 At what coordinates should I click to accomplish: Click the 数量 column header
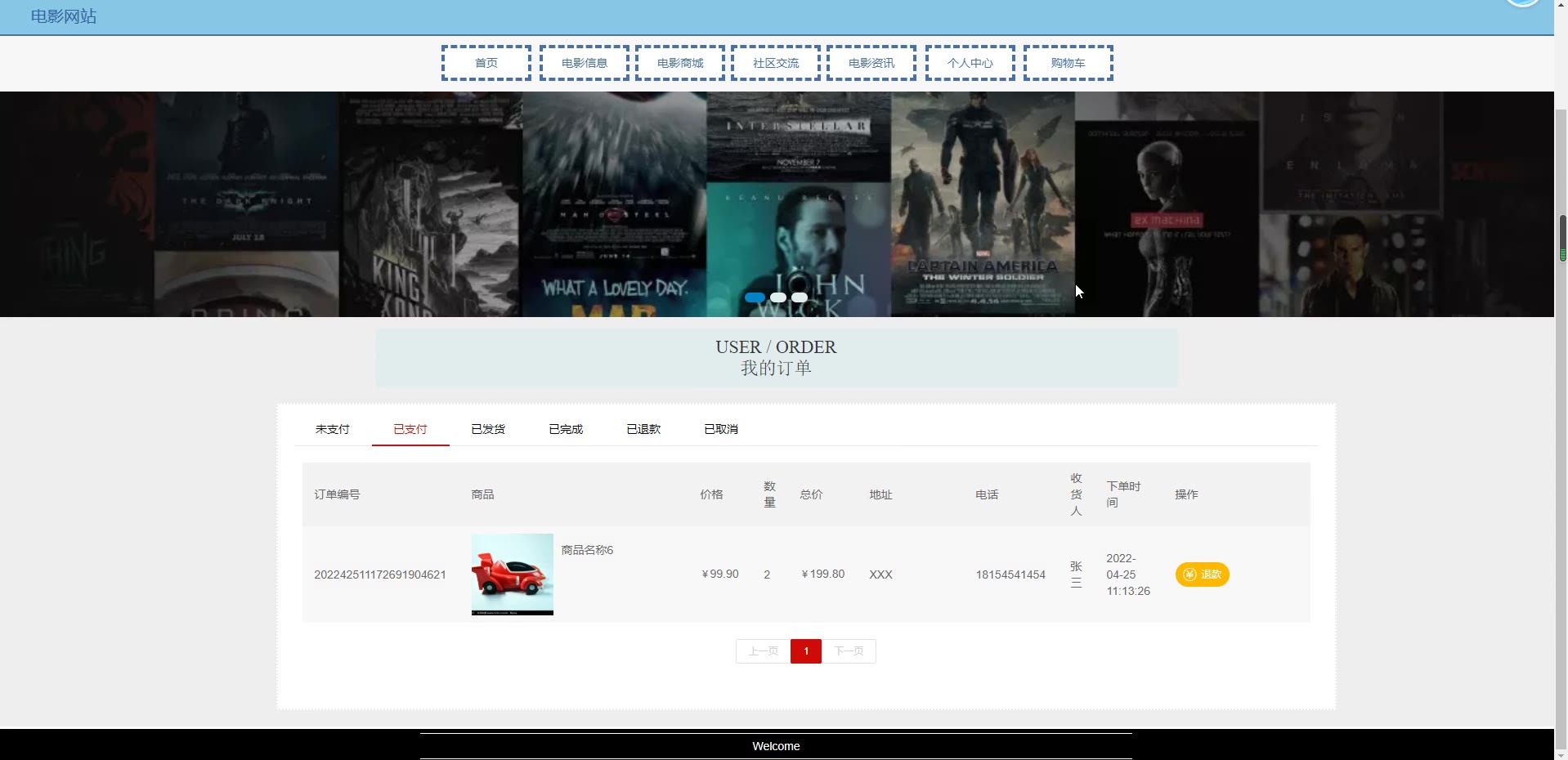pyautogui.click(x=769, y=494)
